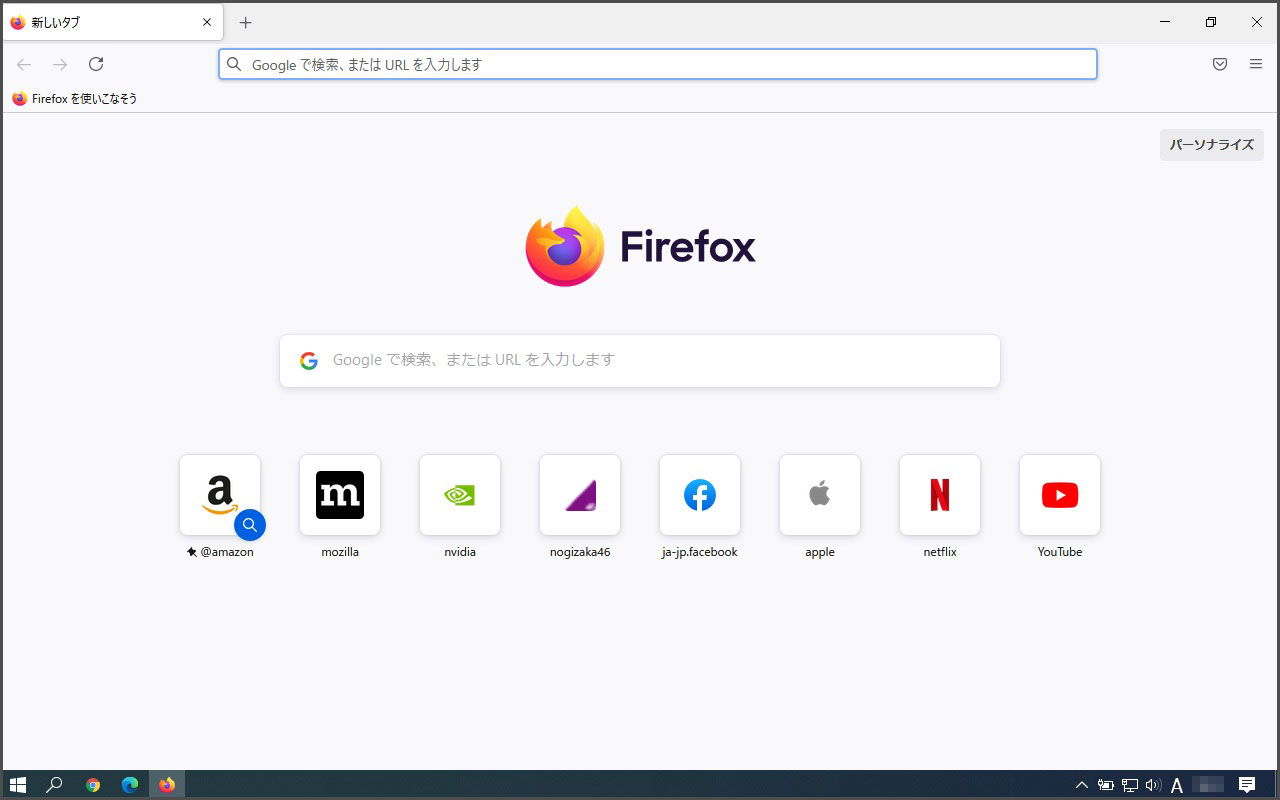Open a new tab with plus button
This screenshot has width=1280, height=800.
(x=246, y=22)
